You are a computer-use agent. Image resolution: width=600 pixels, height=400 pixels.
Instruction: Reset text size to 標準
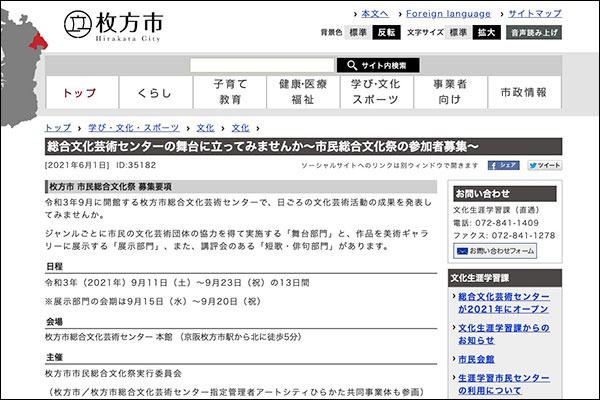(x=458, y=32)
